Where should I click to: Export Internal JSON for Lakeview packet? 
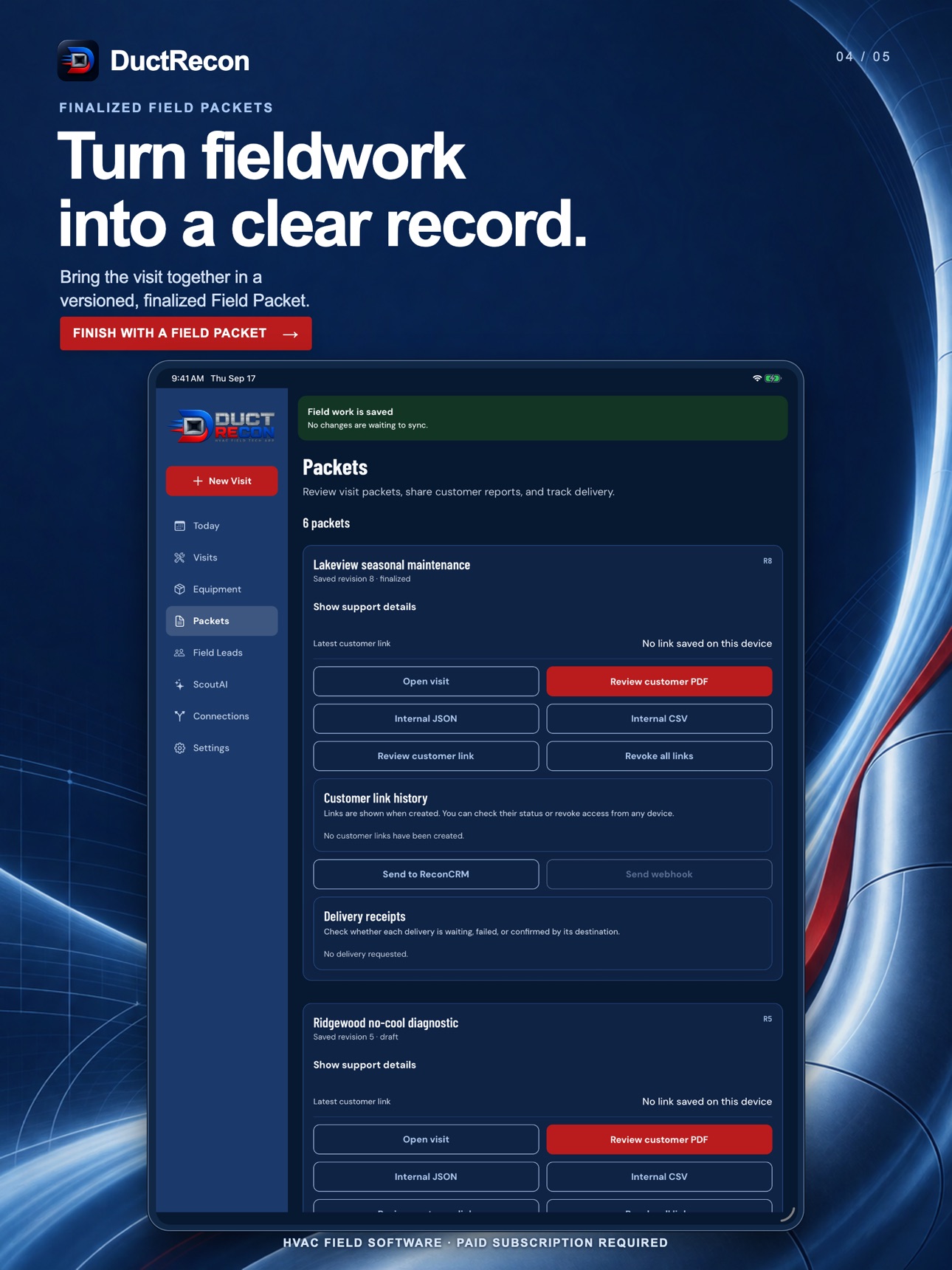tap(426, 718)
